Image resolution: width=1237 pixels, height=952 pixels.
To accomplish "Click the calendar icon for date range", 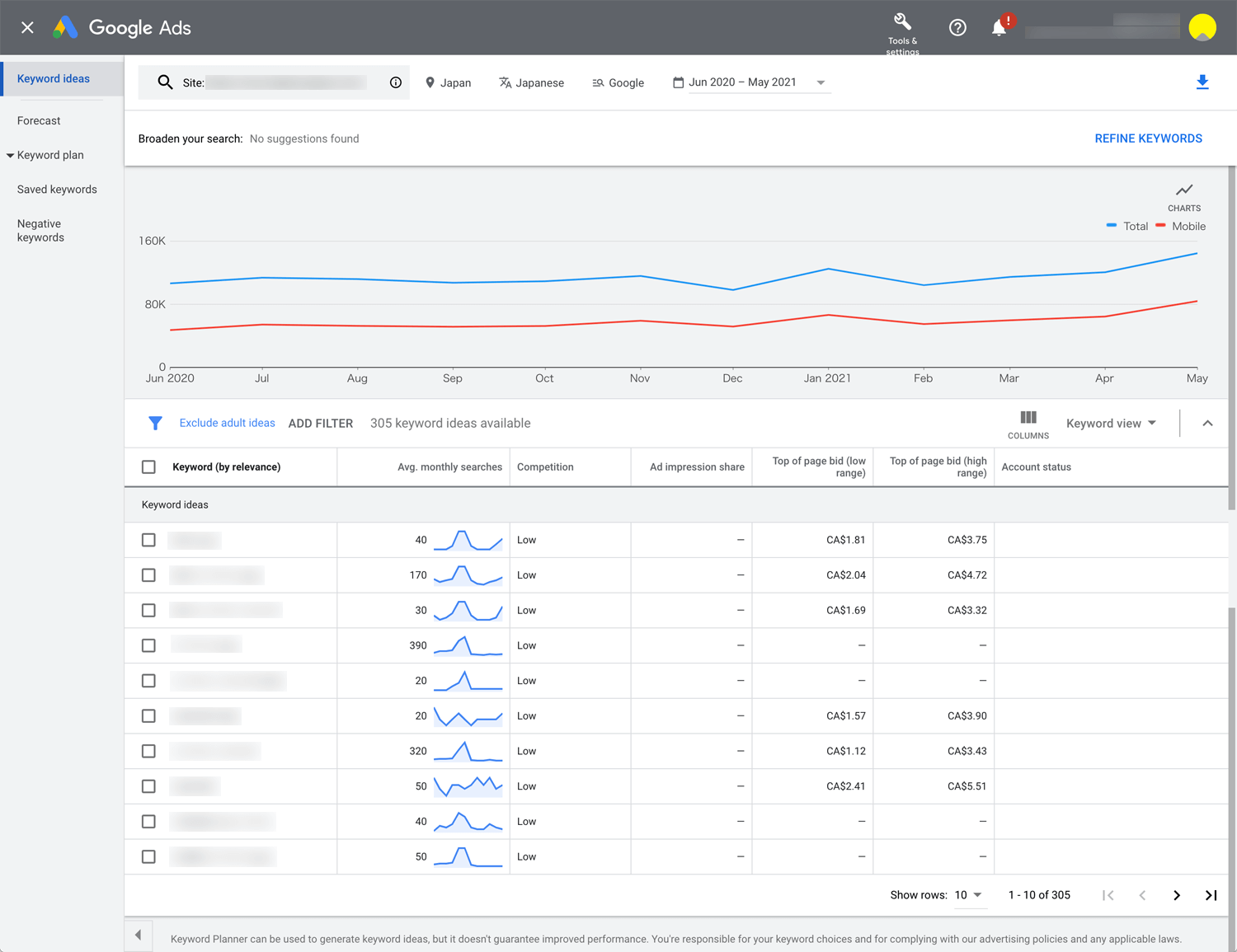I will click(x=678, y=82).
